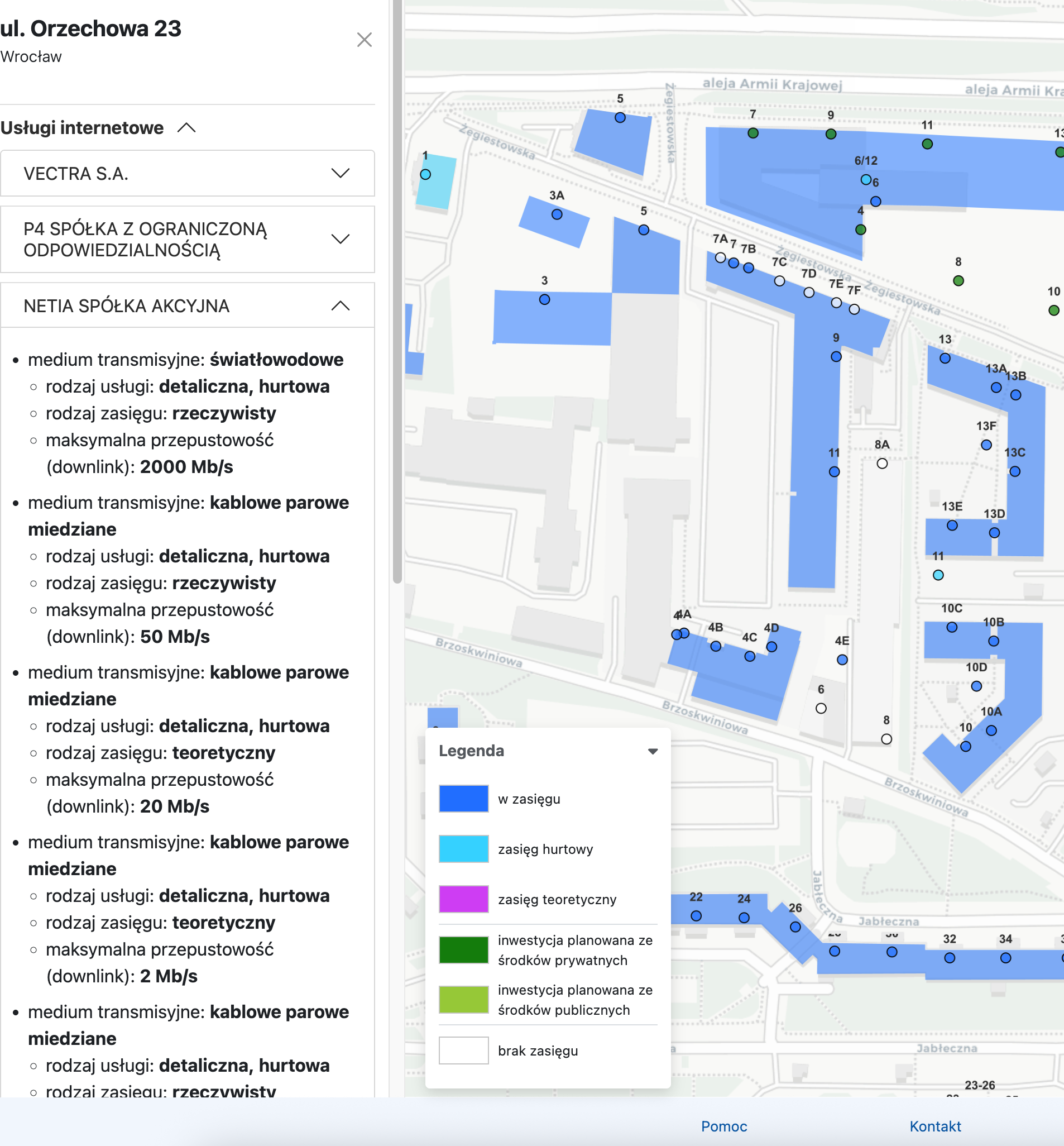Collapse the NETIA SPÓŁKA AKCYJNA entry
The width and height of the screenshot is (1064, 1146).
pyautogui.click(x=341, y=306)
